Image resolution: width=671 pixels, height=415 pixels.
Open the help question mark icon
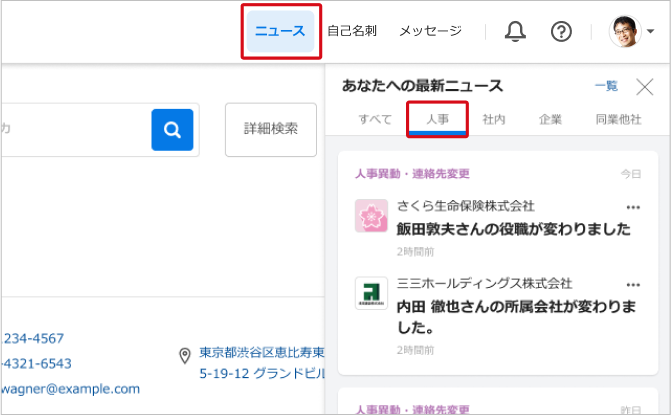point(561,31)
